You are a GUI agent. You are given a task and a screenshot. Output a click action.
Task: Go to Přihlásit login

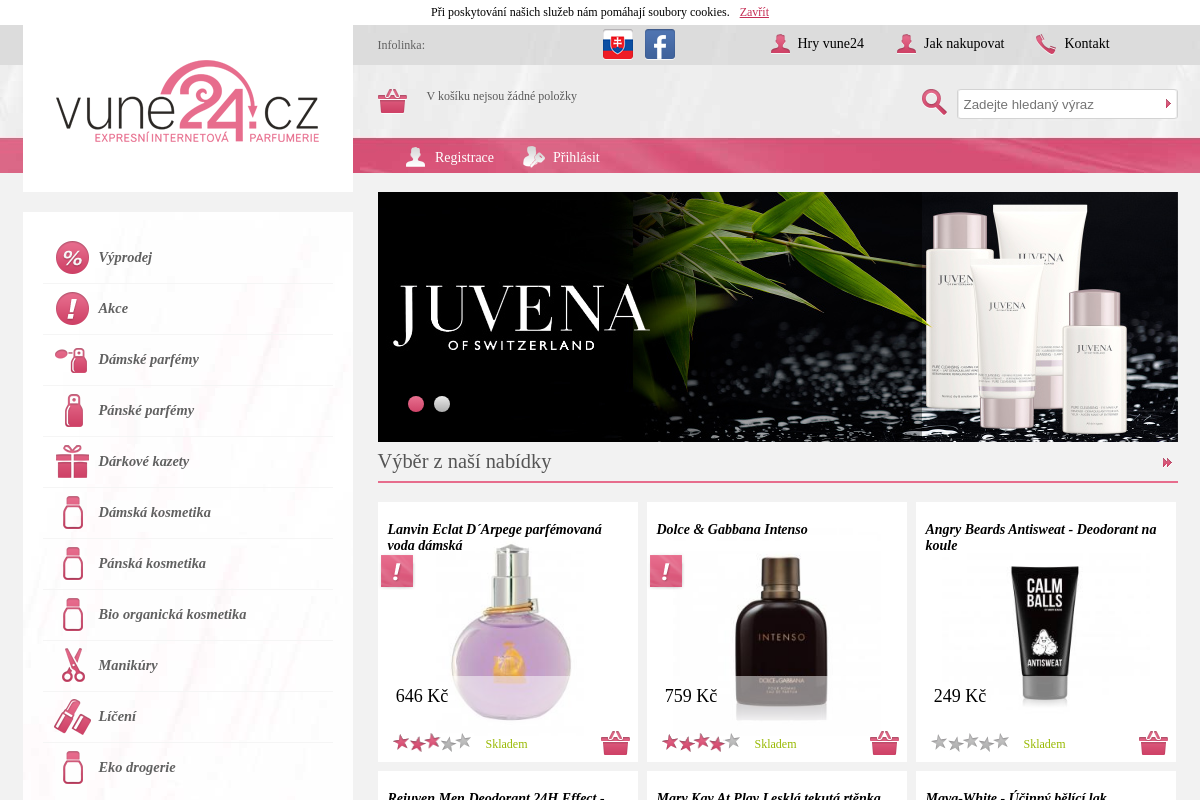pyautogui.click(x=576, y=157)
